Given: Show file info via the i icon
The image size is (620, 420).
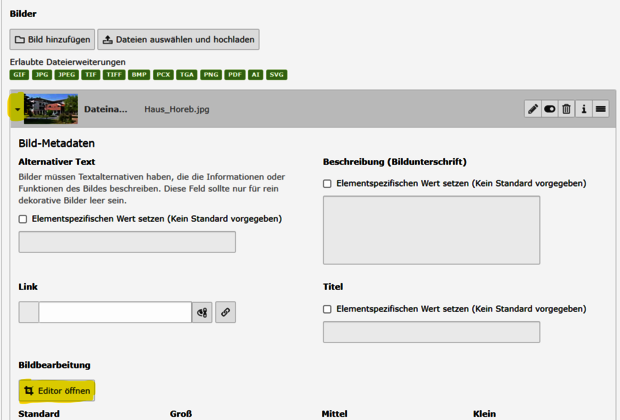Looking at the screenshot, I should [x=584, y=109].
